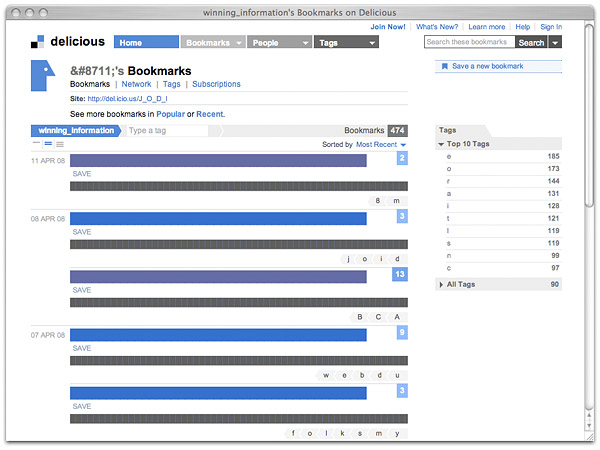The height and width of the screenshot is (450, 600).
Task: Expand the All Tags section
Action: (x=443, y=285)
